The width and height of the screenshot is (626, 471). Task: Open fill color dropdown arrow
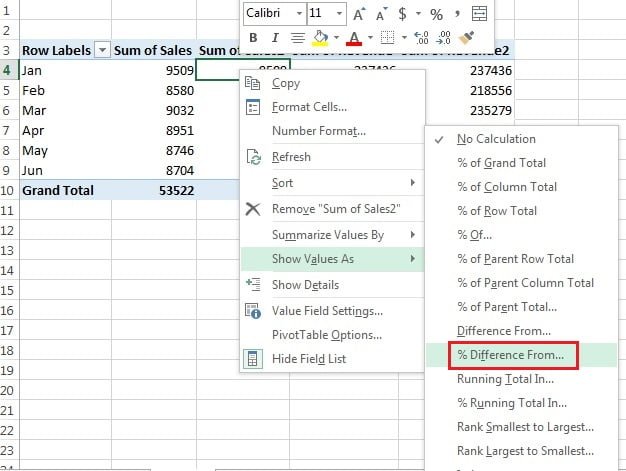(336, 38)
